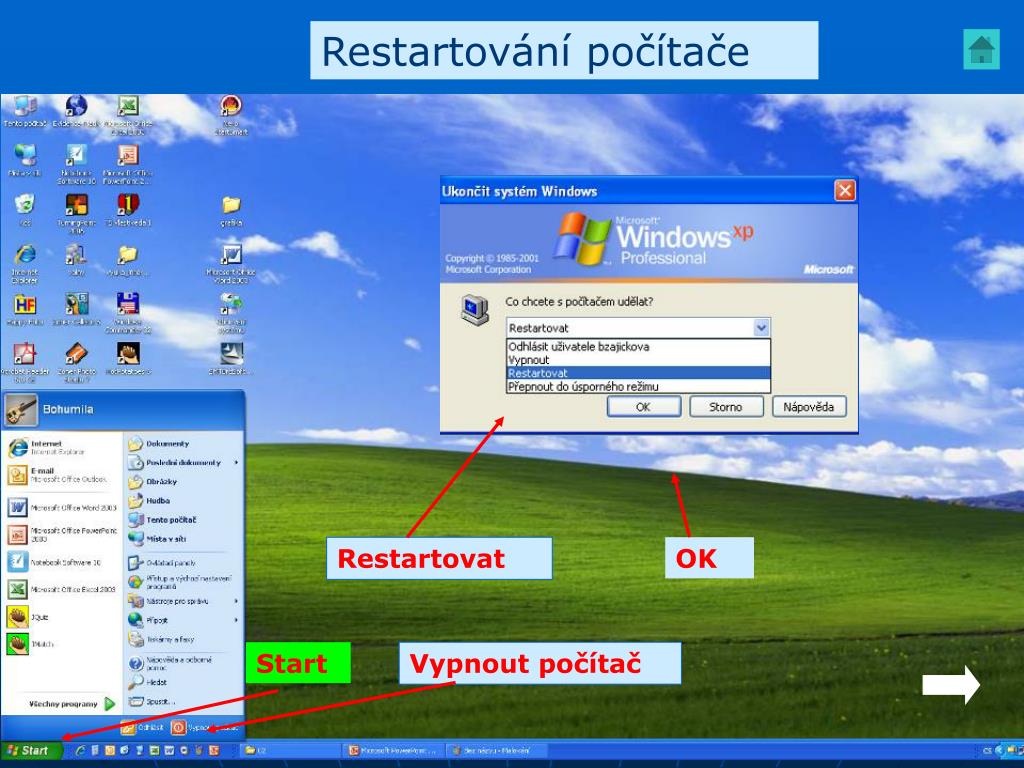Advance with the white next-slide arrow
Screen dimensions: 1024x768
click(x=951, y=684)
